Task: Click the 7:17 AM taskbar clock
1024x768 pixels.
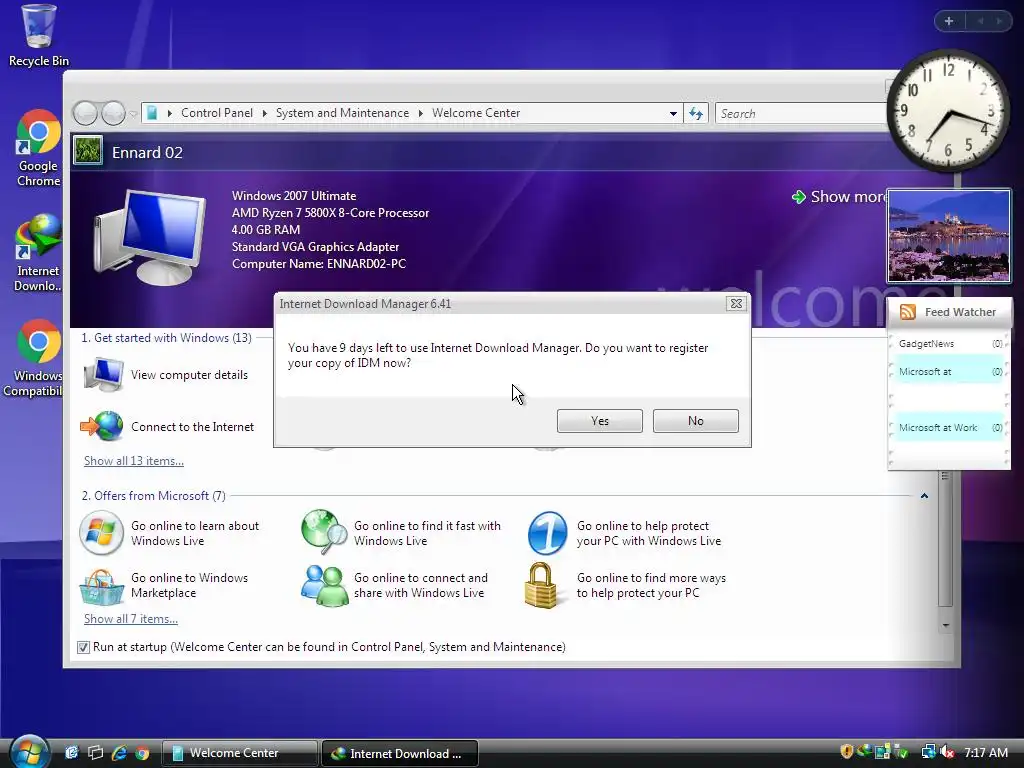Action: [x=985, y=752]
